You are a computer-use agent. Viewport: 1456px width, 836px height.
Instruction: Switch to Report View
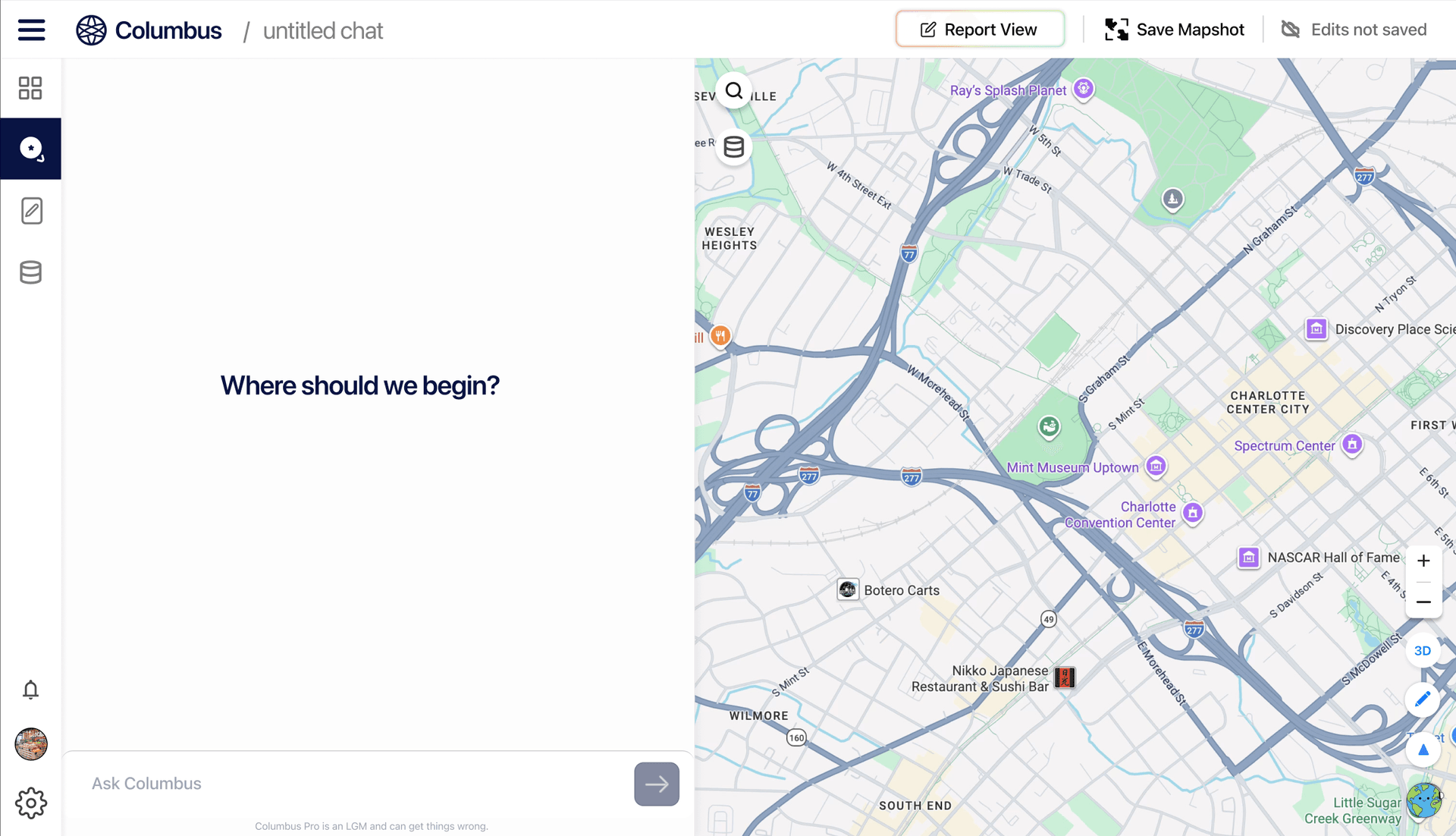979,30
